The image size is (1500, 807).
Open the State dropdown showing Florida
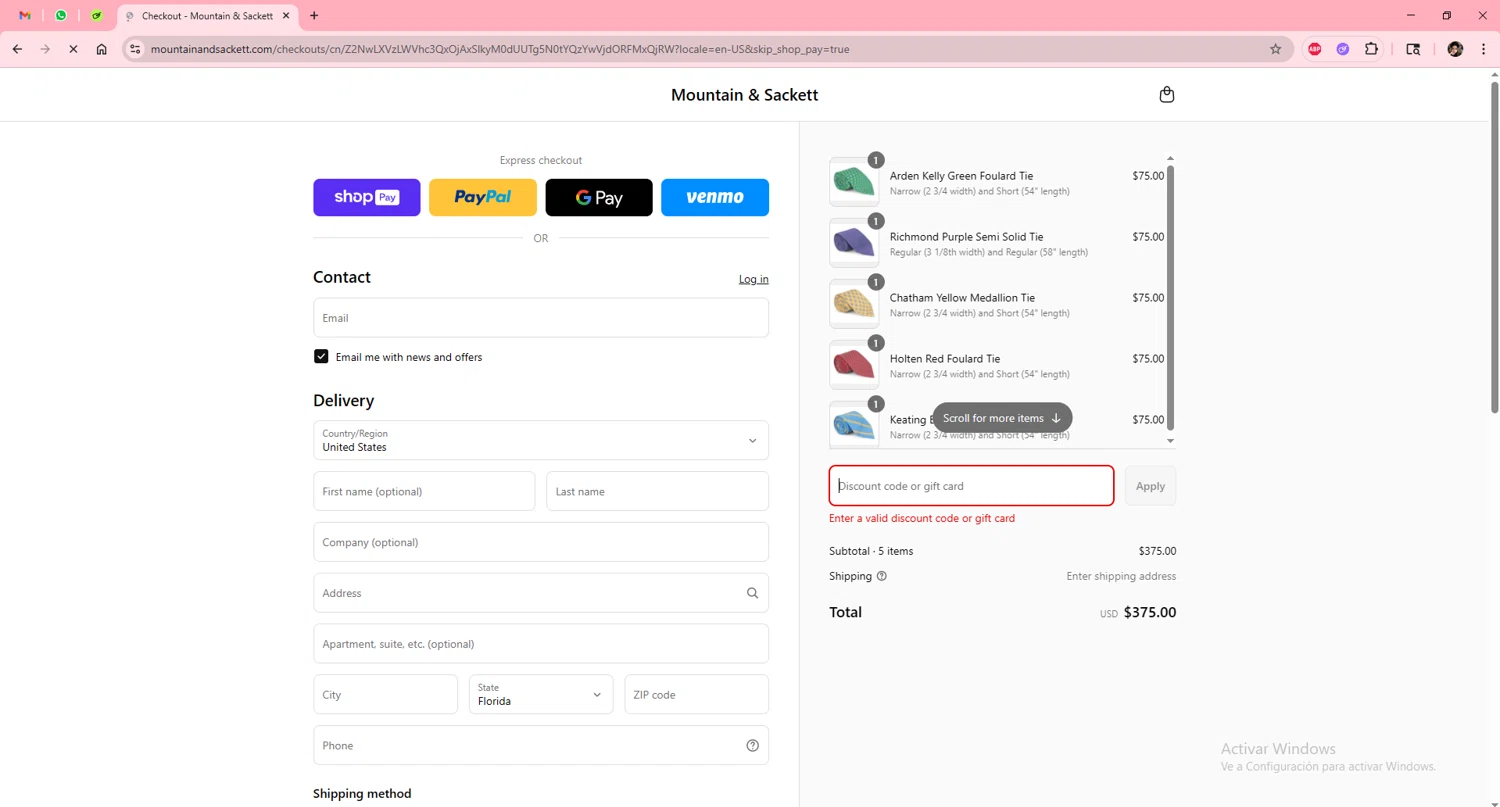pyautogui.click(x=541, y=694)
